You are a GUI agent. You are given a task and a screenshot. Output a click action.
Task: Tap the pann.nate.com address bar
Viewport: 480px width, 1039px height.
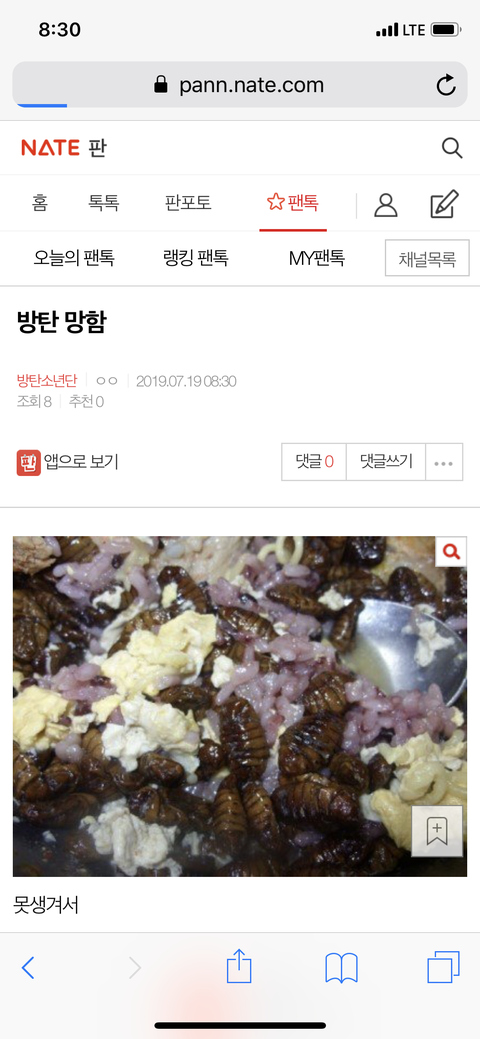click(x=239, y=85)
